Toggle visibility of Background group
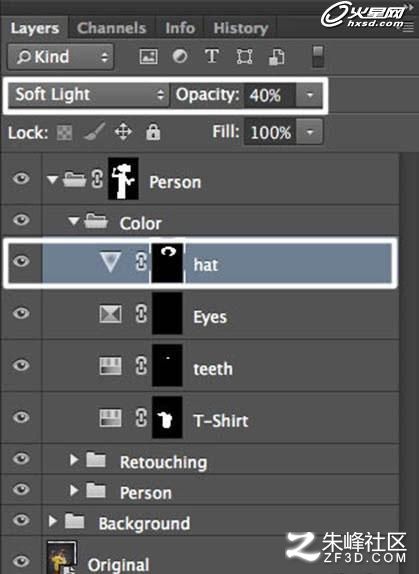This screenshot has width=419, height=574. (21, 520)
